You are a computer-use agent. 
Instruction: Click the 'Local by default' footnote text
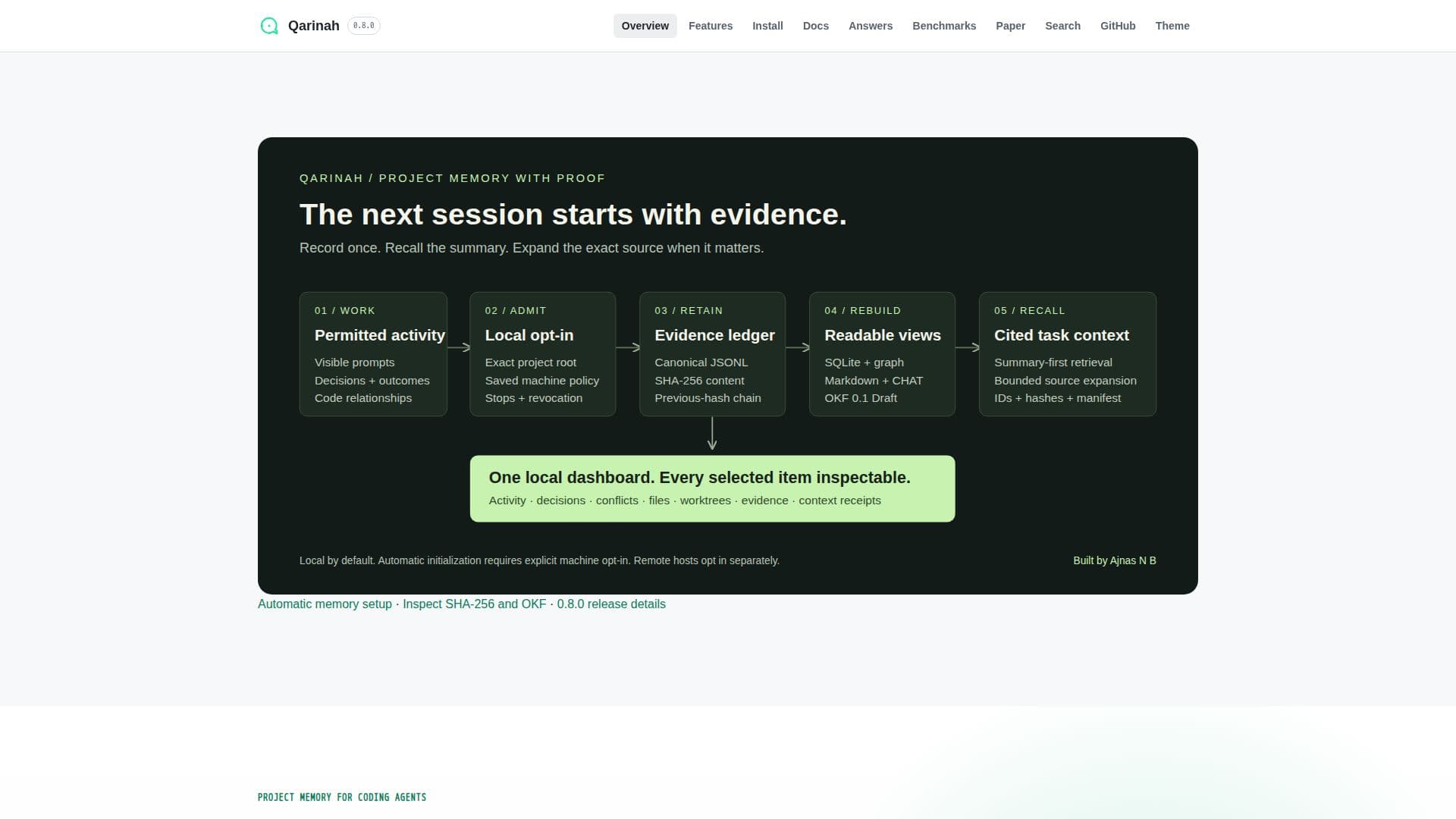(539, 560)
